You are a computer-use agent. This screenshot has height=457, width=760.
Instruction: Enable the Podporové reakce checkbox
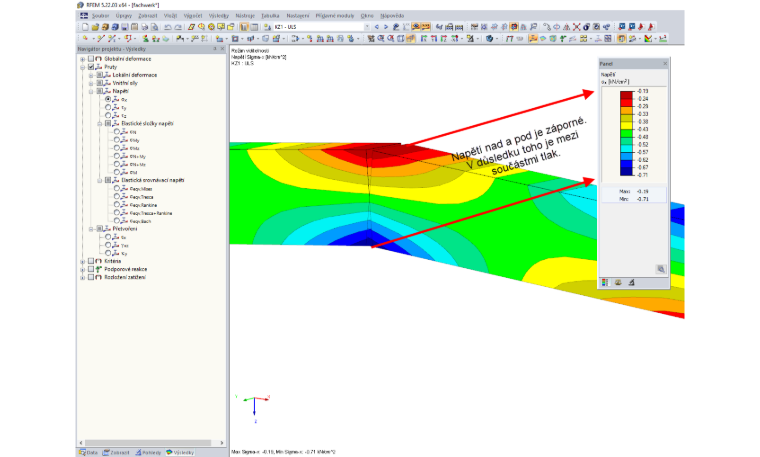coord(91,269)
